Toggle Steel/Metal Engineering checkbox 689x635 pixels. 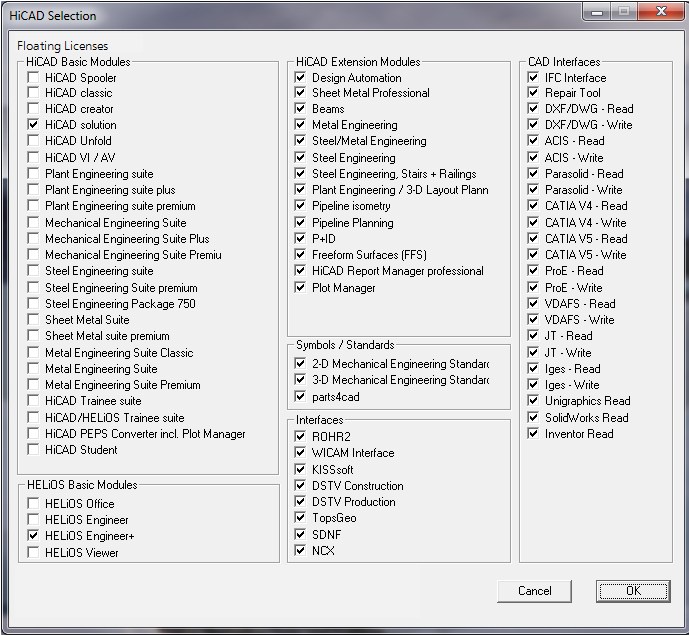[x=301, y=141]
